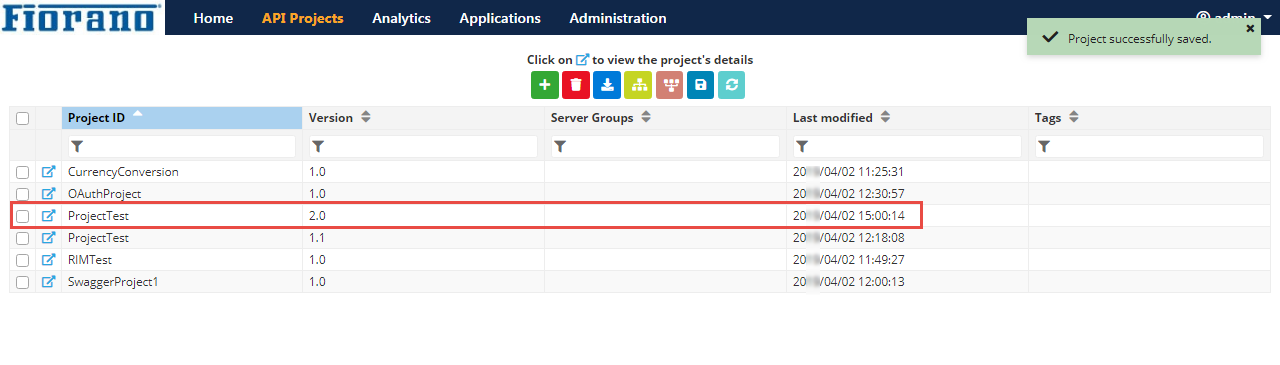Viewport: 1280px width, 365px height.
Task: Open details for the CurrencyConversion project
Action: point(48,172)
